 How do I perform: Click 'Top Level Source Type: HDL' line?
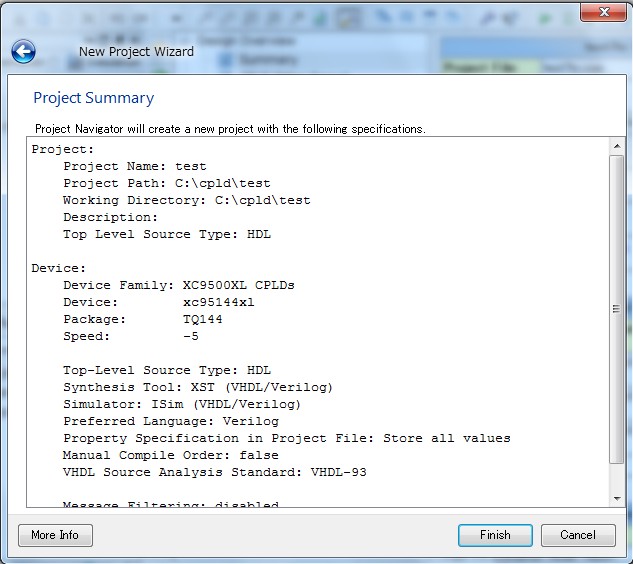[x=167, y=234]
